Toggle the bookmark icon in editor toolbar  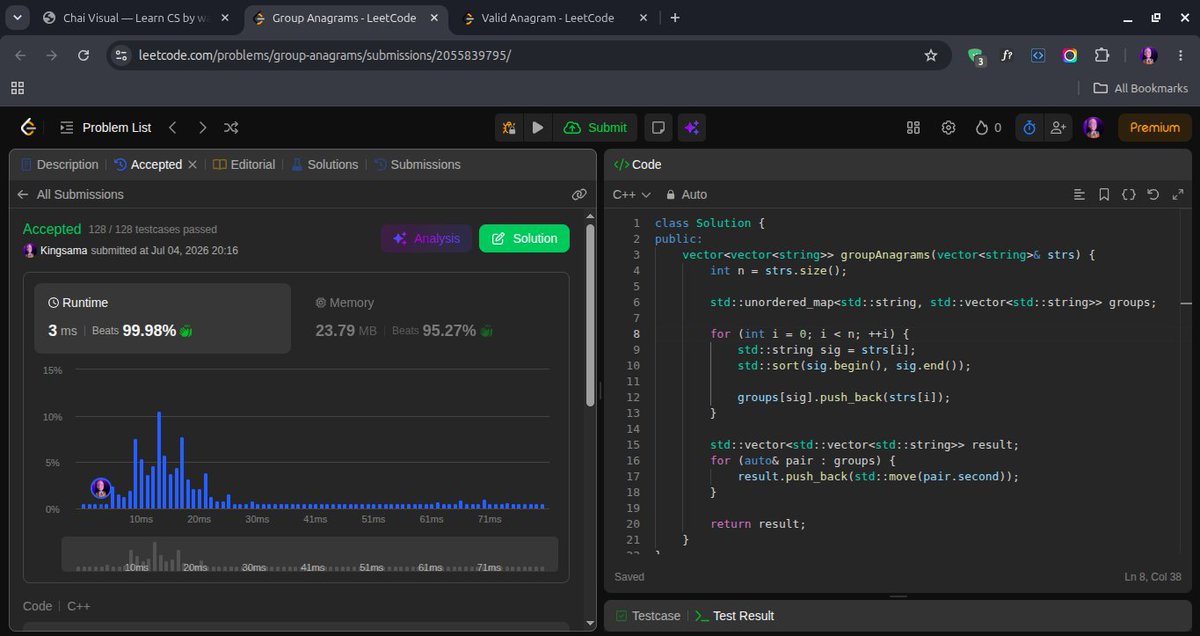(1104, 194)
